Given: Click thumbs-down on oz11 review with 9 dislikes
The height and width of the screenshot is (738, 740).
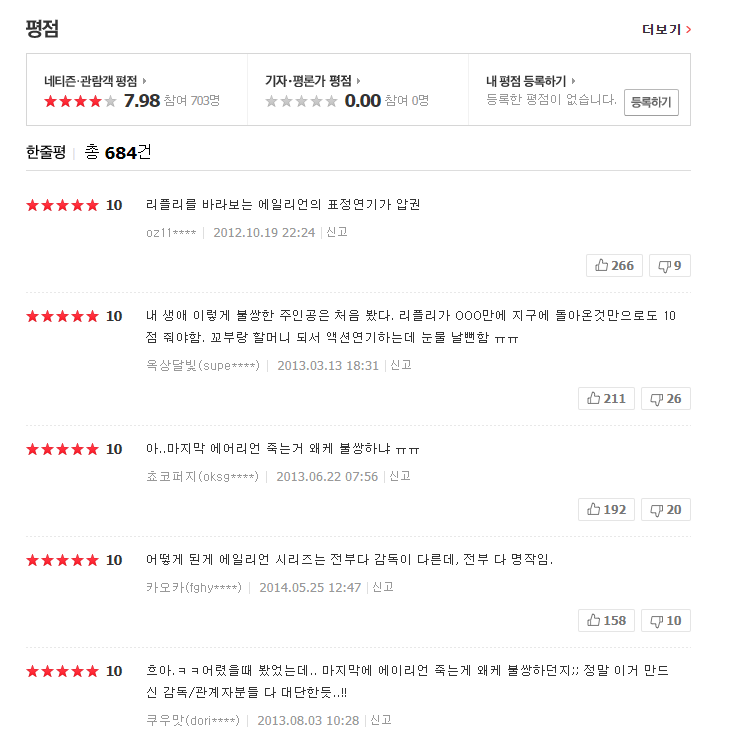Looking at the screenshot, I should [x=669, y=265].
